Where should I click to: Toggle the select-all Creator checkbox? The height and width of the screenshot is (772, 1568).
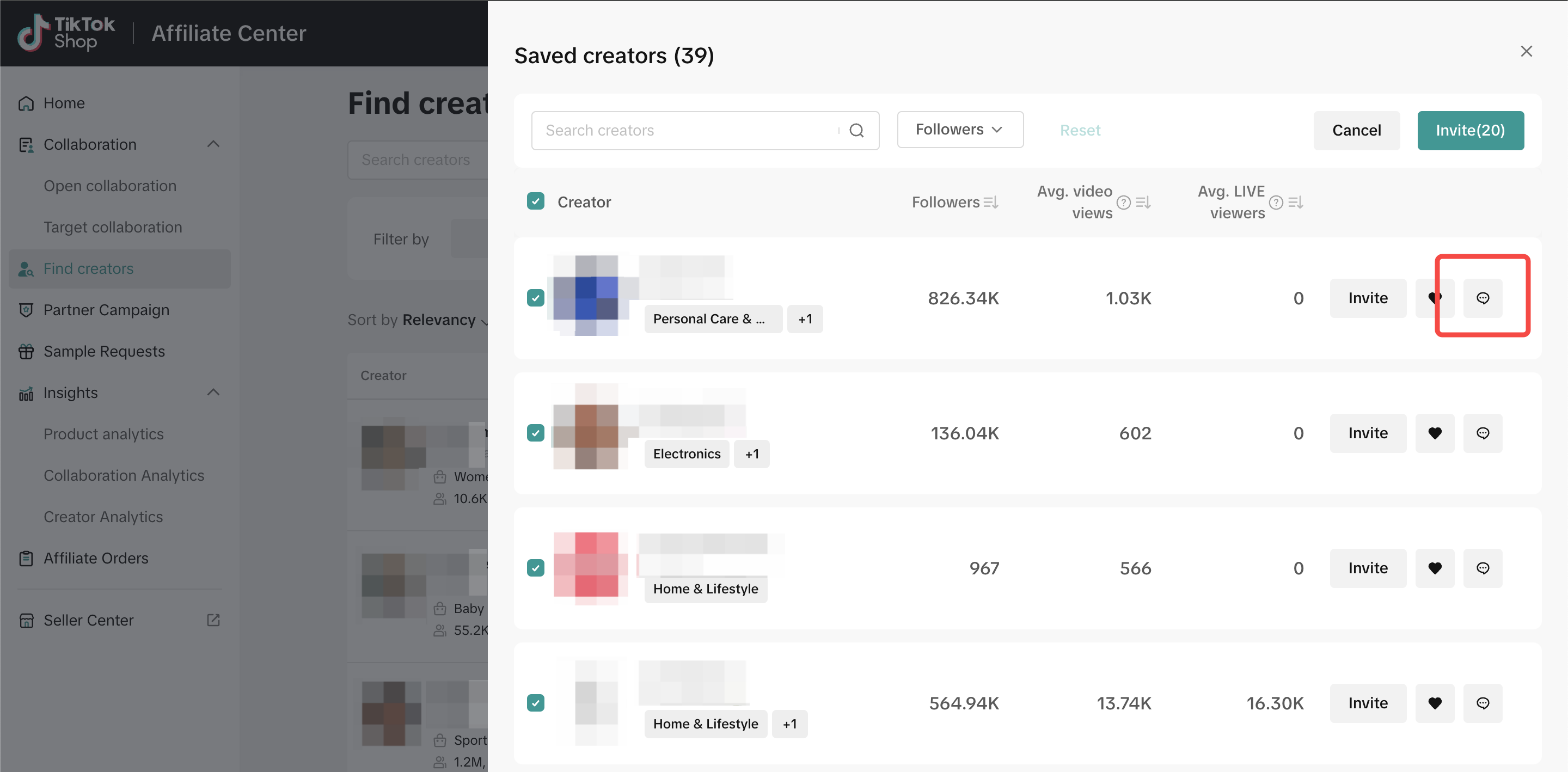536,201
